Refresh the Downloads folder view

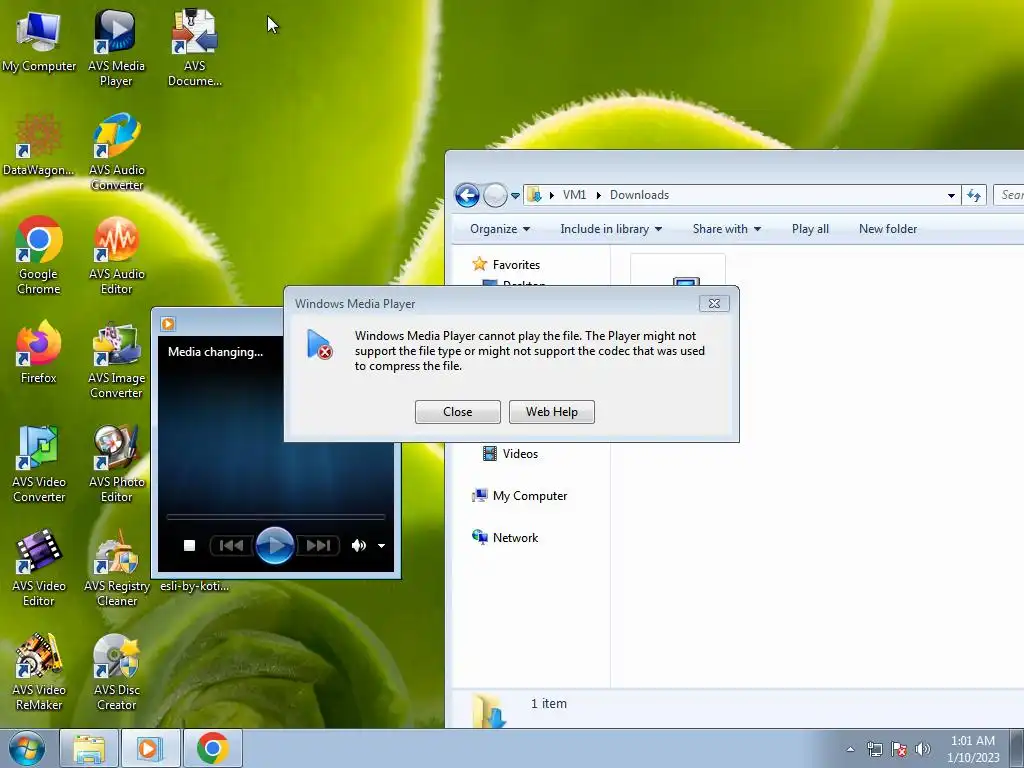pos(974,195)
